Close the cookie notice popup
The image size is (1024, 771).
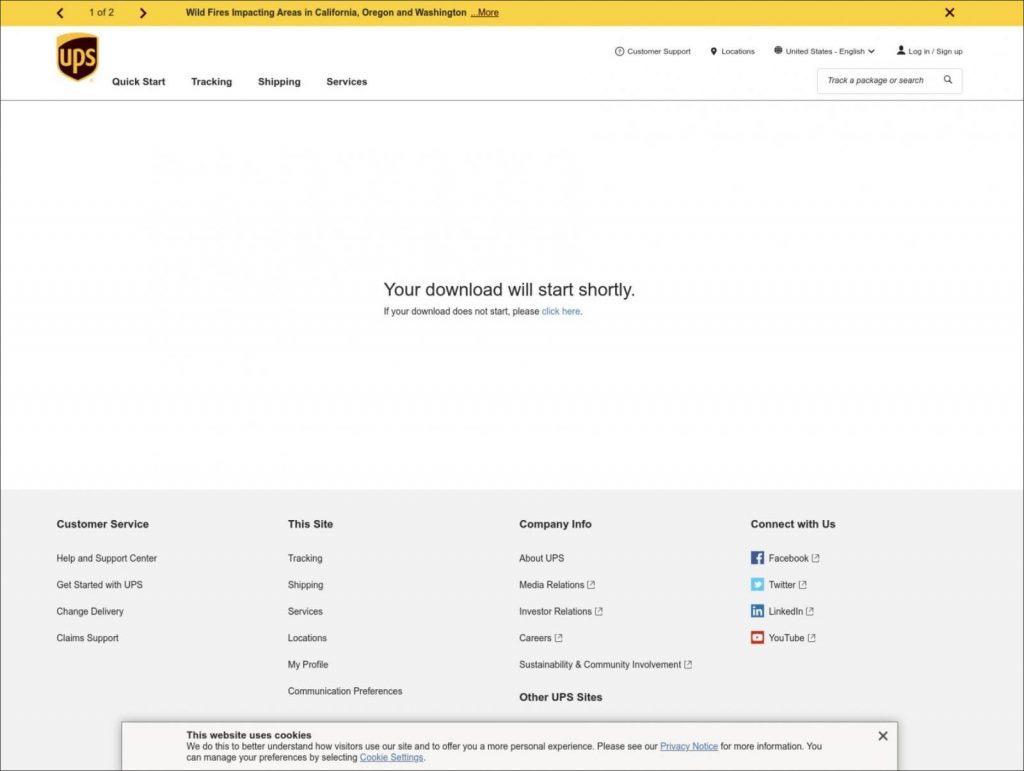click(x=883, y=736)
